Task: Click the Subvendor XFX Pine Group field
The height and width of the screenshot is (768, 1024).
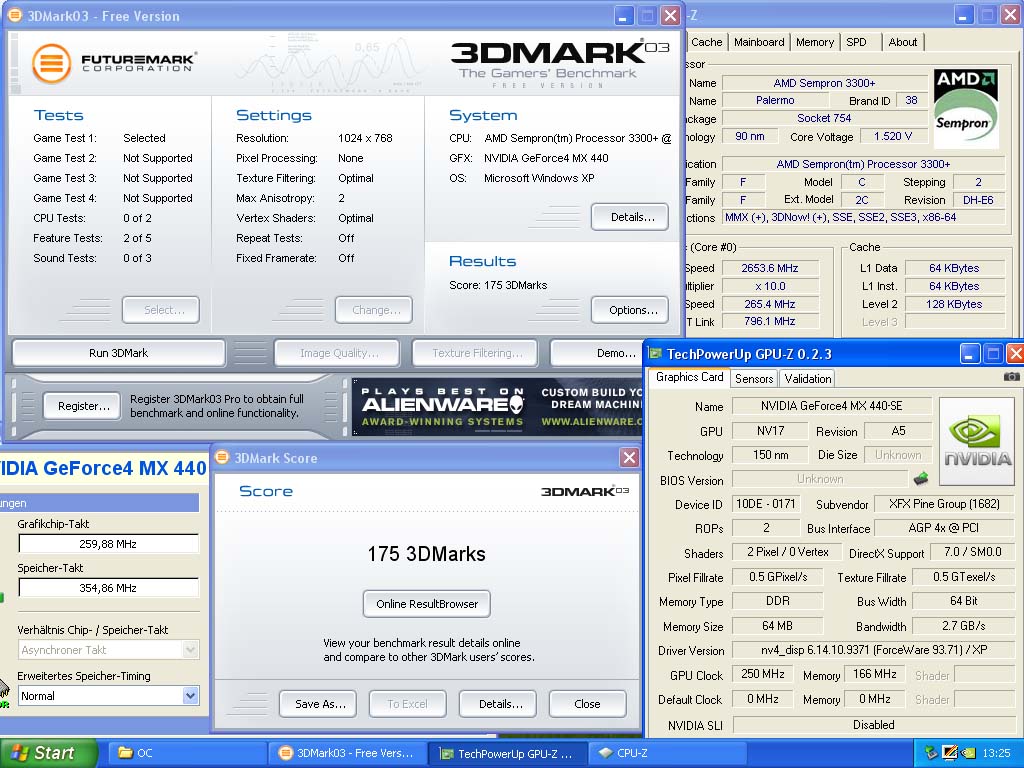Action: (944, 504)
